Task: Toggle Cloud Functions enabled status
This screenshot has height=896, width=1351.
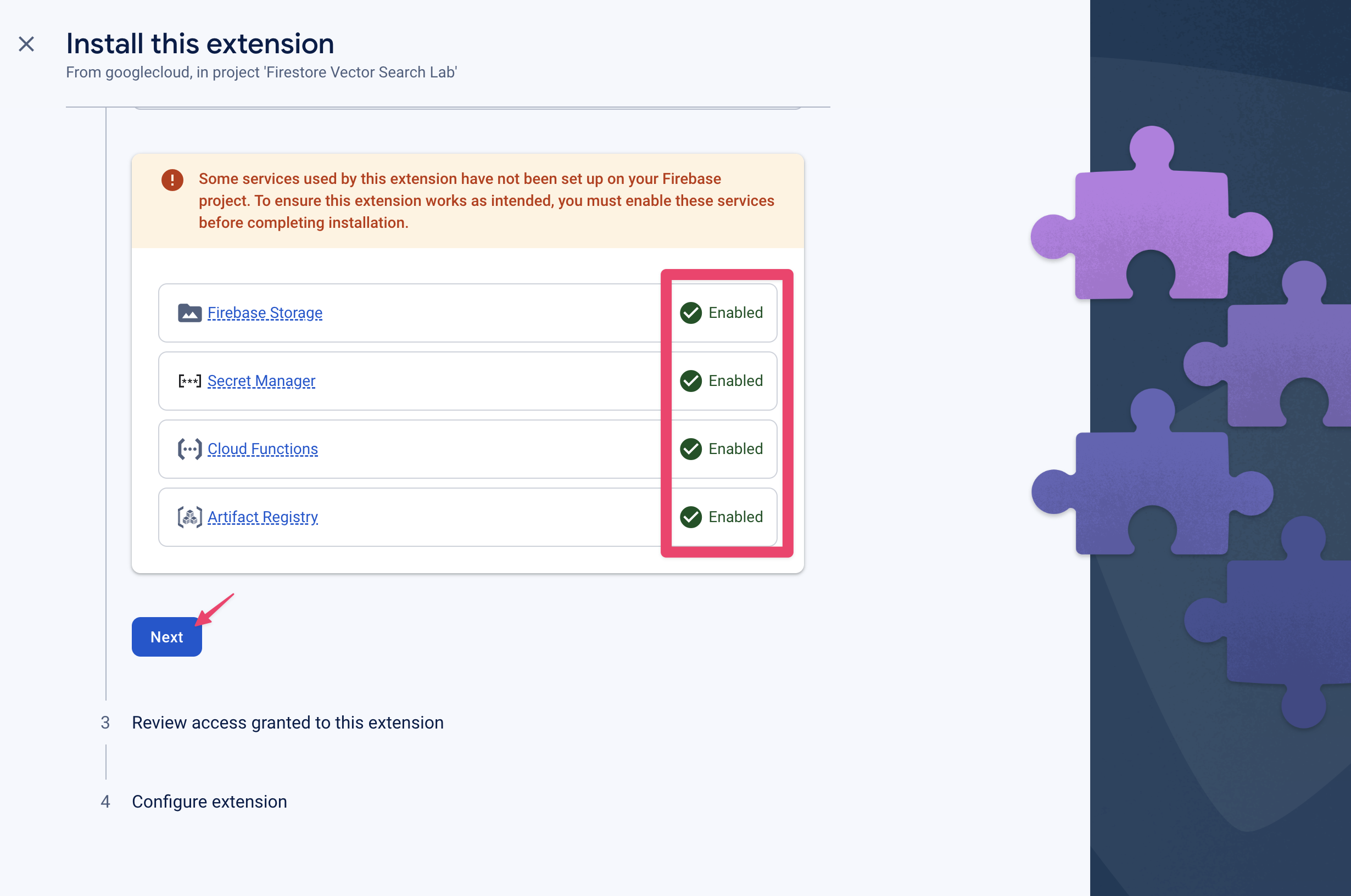Action: (x=721, y=448)
